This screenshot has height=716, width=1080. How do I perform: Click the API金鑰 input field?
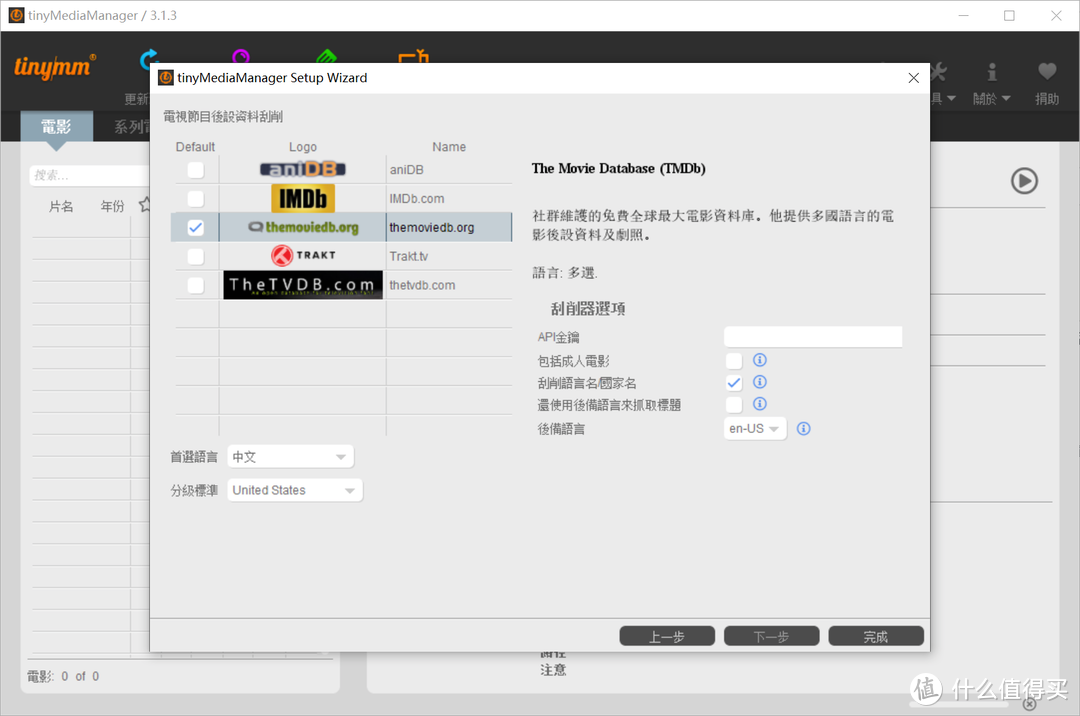(813, 337)
